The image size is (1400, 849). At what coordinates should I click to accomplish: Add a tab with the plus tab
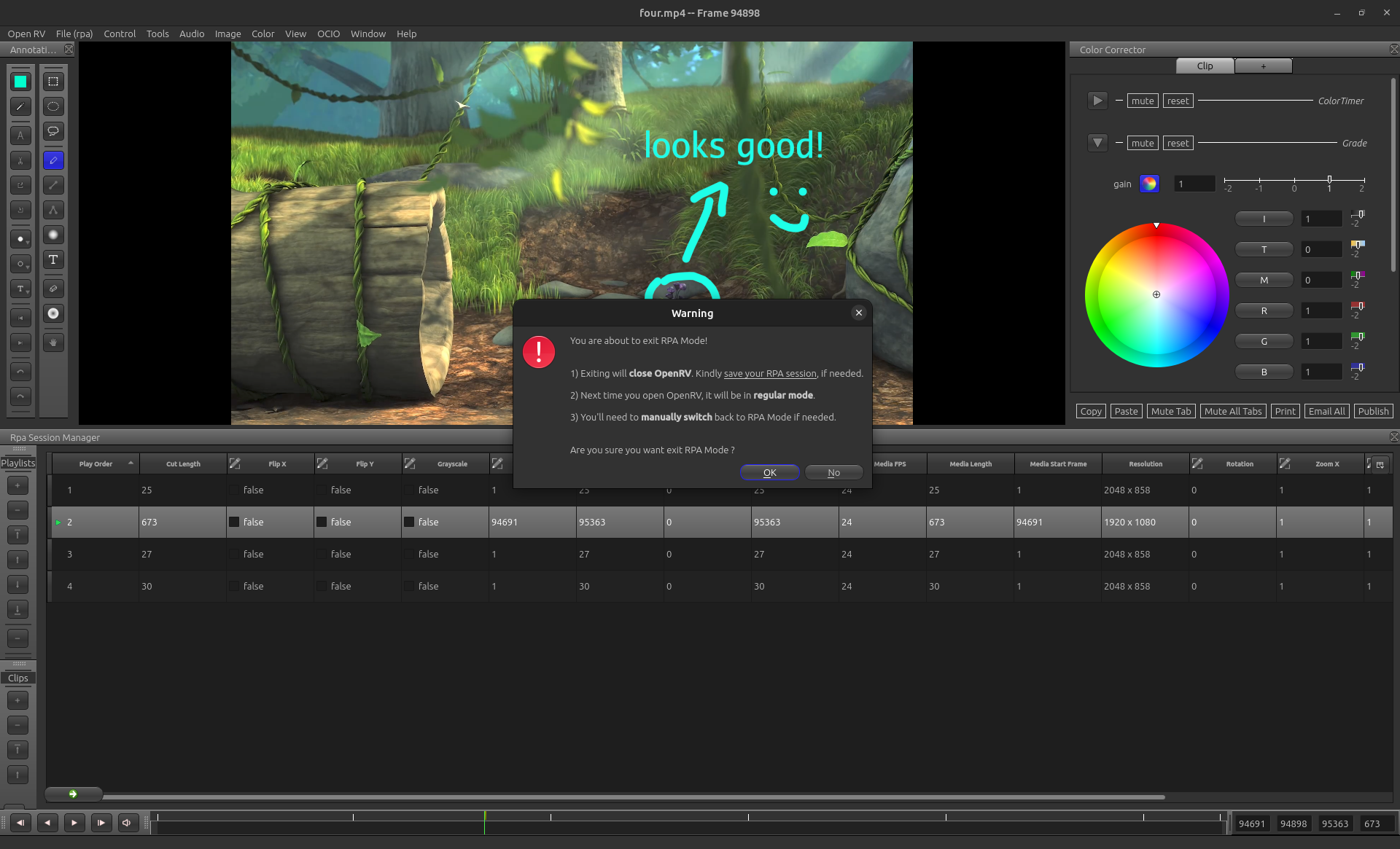(1264, 66)
